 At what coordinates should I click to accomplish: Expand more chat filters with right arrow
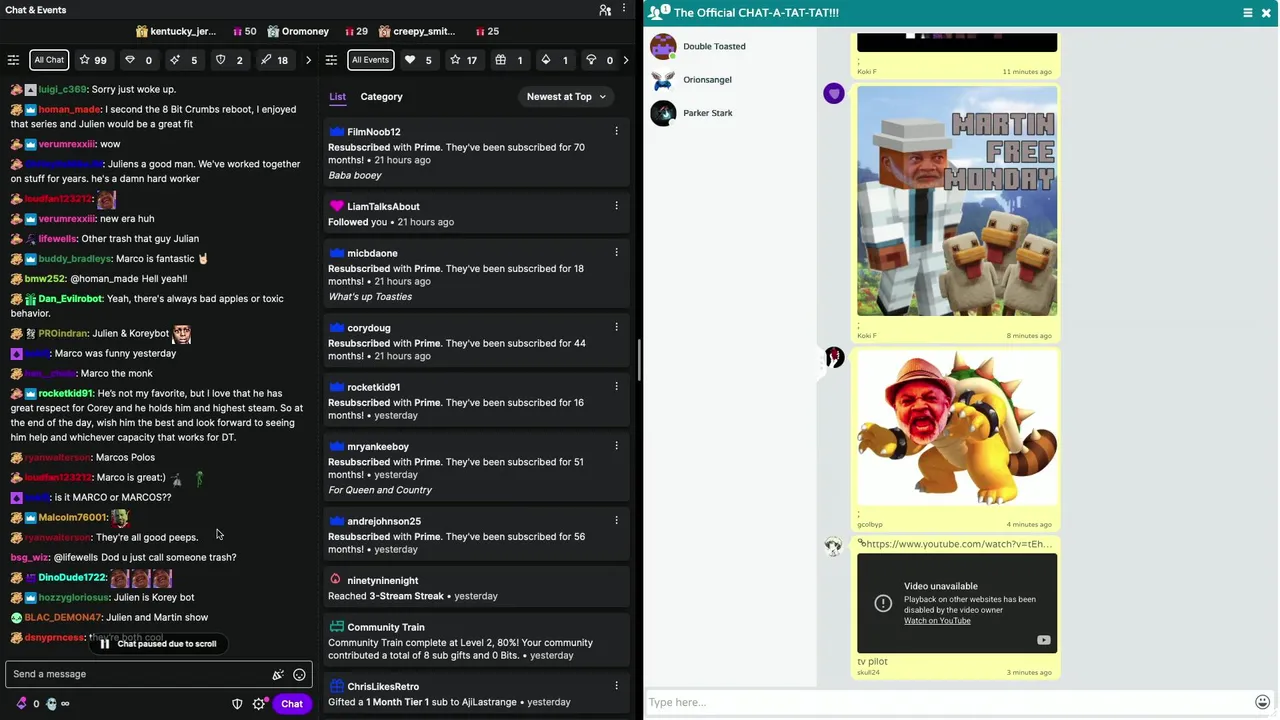pyautogui.click(x=308, y=60)
